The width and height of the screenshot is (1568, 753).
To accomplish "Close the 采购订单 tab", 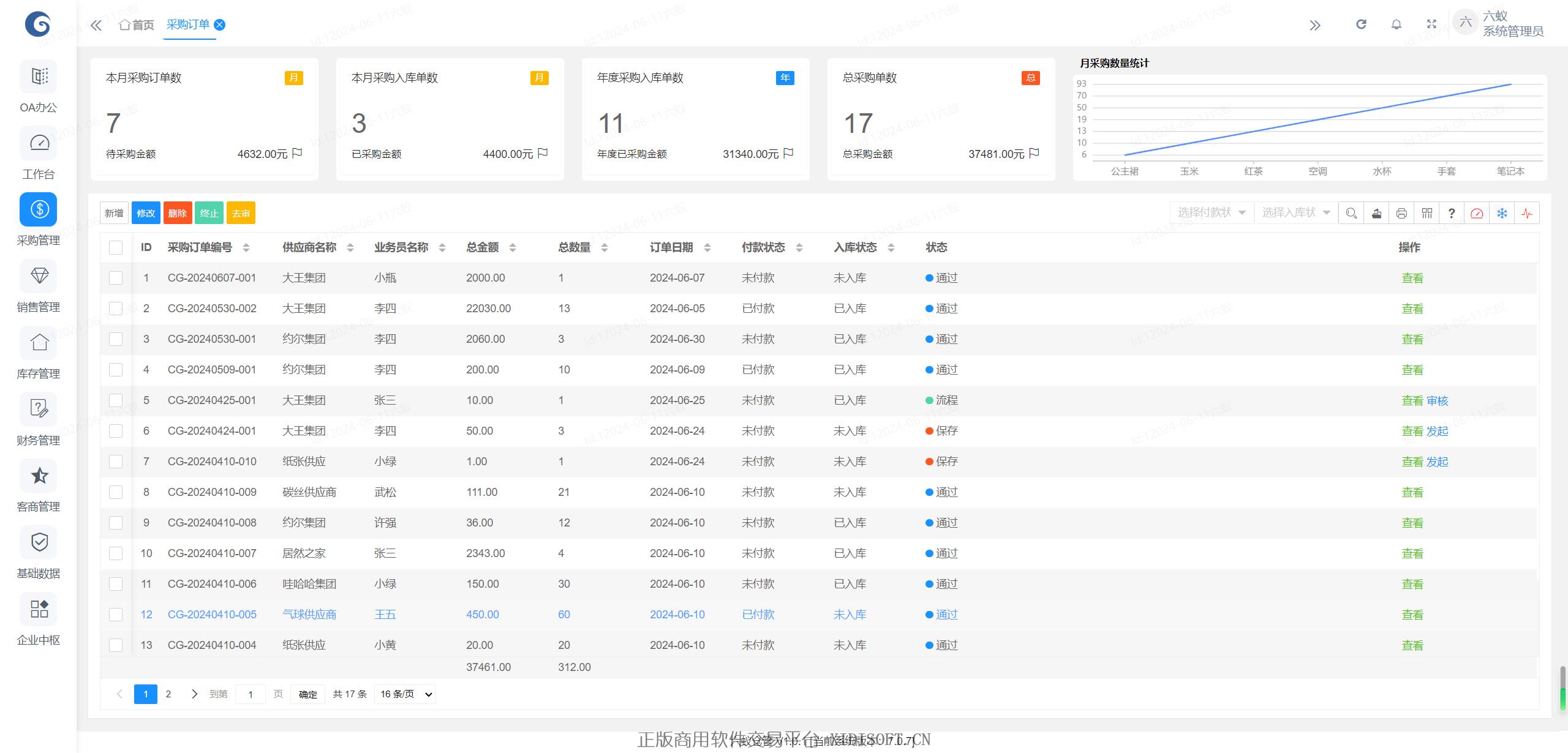I will [x=219, y=24].
